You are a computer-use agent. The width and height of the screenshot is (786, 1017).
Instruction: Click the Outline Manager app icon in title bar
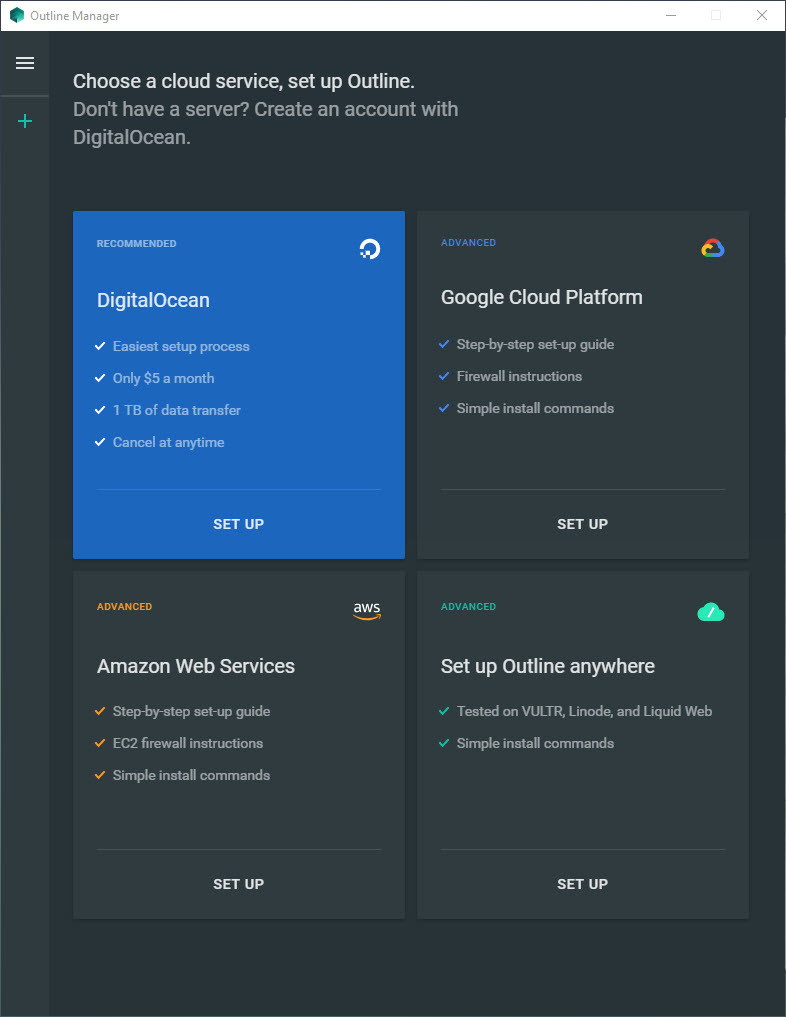pos(16,15)
